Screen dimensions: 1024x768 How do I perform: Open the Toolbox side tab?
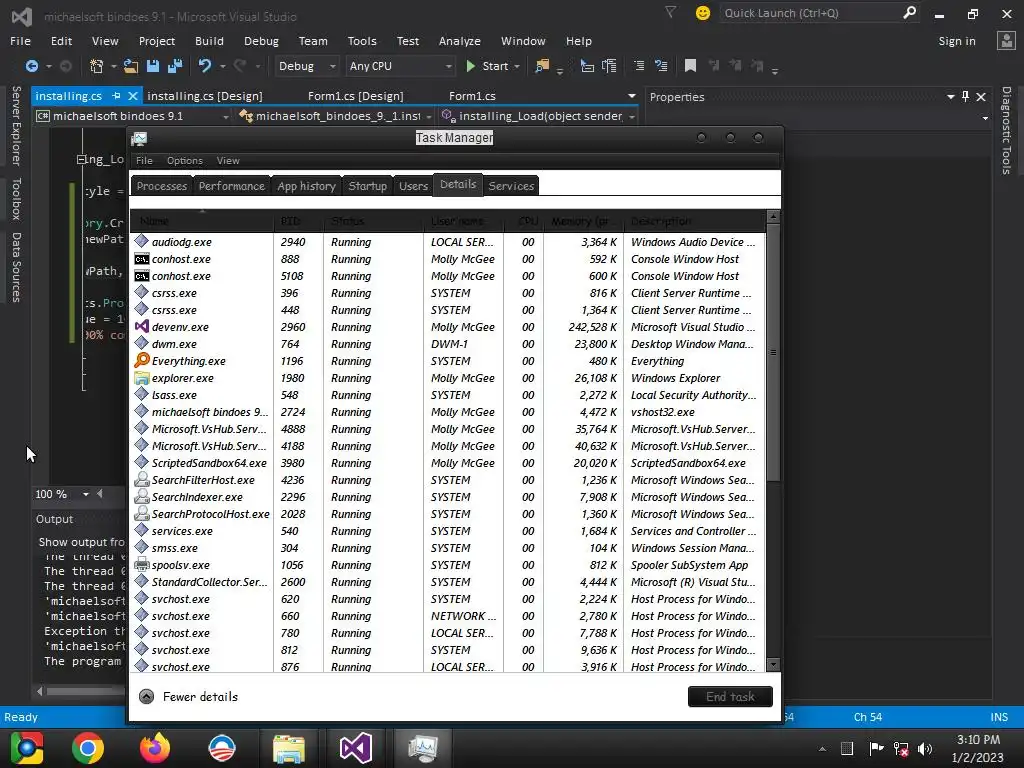16,199
